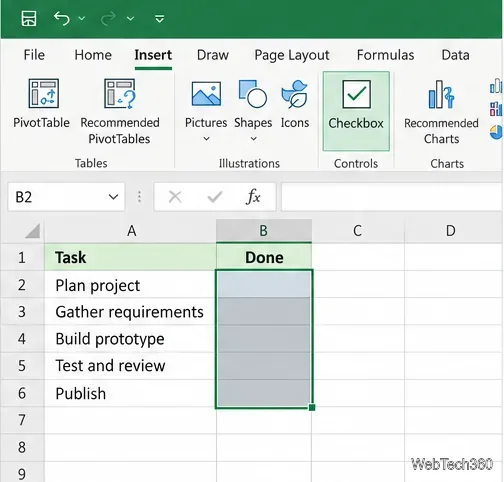Confirm entry with the checkmark button
Viewport: 504px width, 482px height.
point(214,197)
